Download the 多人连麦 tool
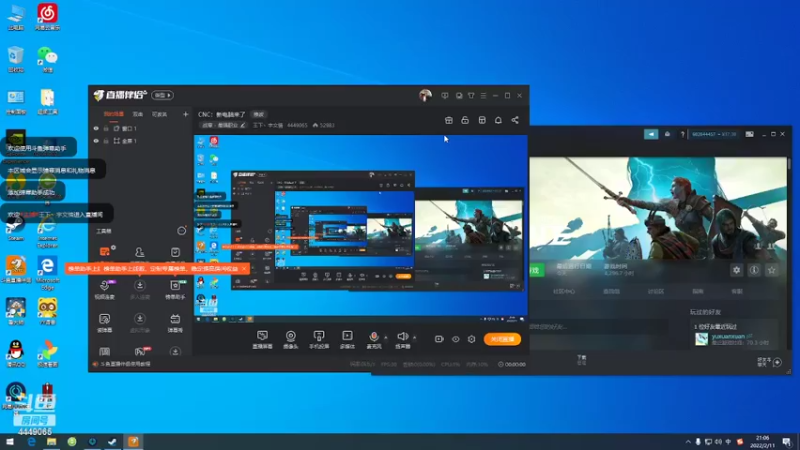Image resolution: width=800 pixels, height=450 pixels. [140, 289]
